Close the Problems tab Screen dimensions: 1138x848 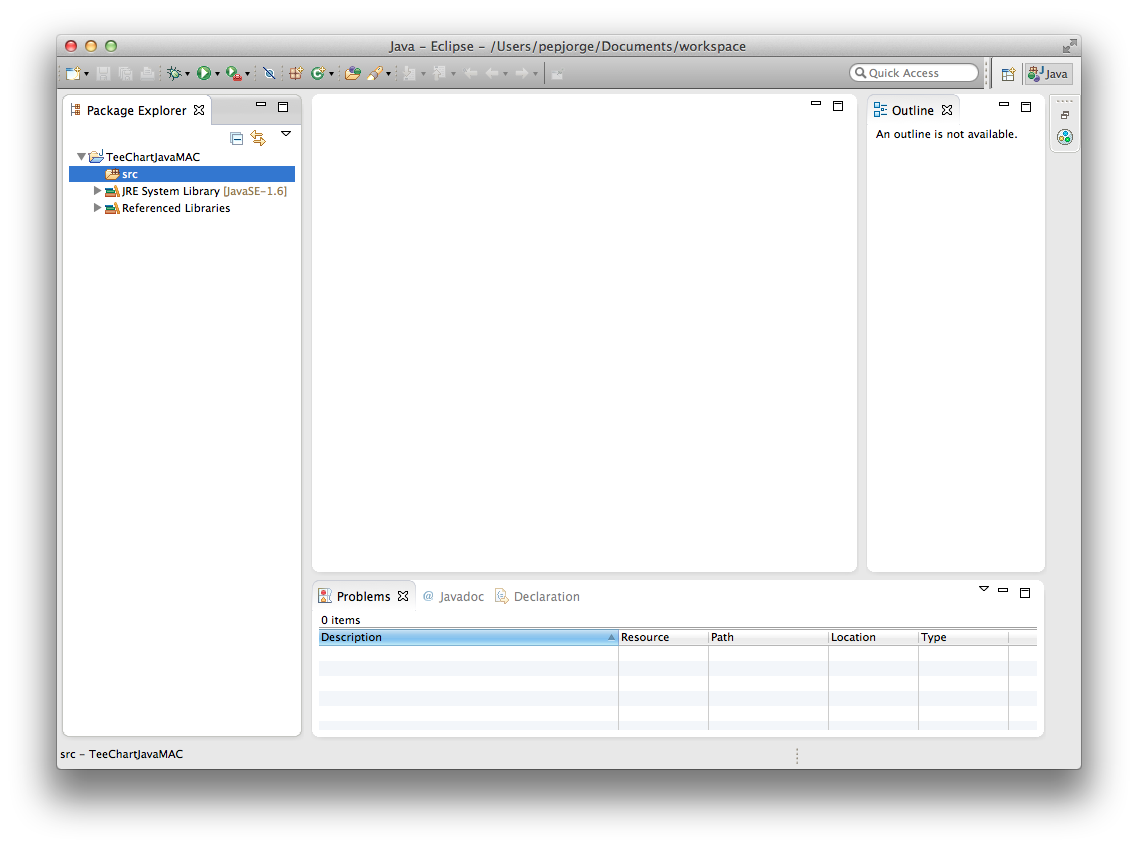[403, 596]
